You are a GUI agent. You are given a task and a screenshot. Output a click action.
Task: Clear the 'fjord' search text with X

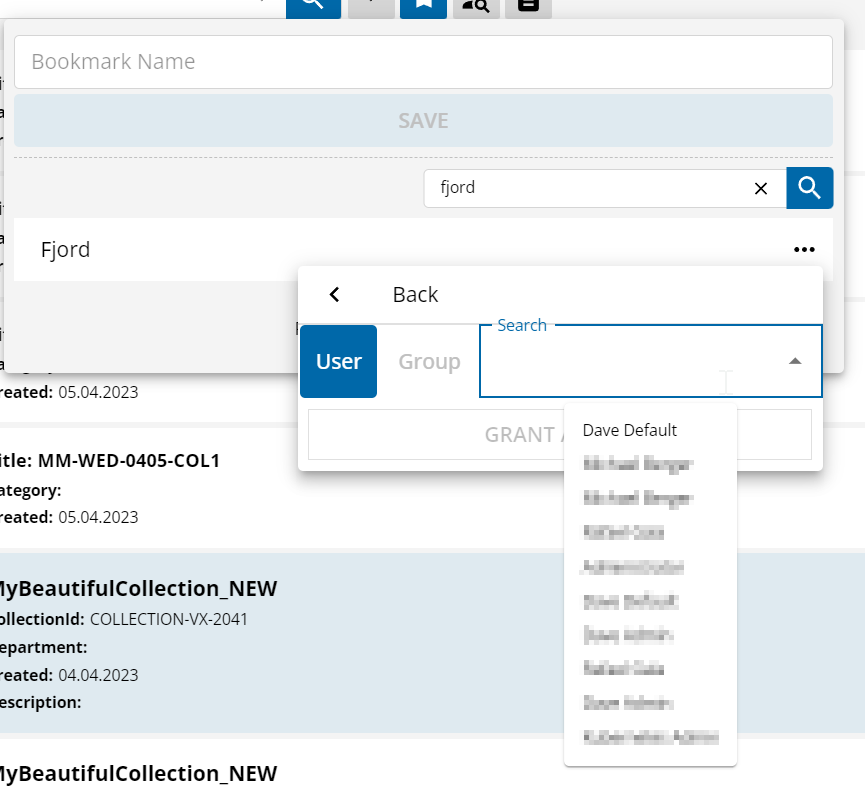pyautogui.click(x=760, y=188)
